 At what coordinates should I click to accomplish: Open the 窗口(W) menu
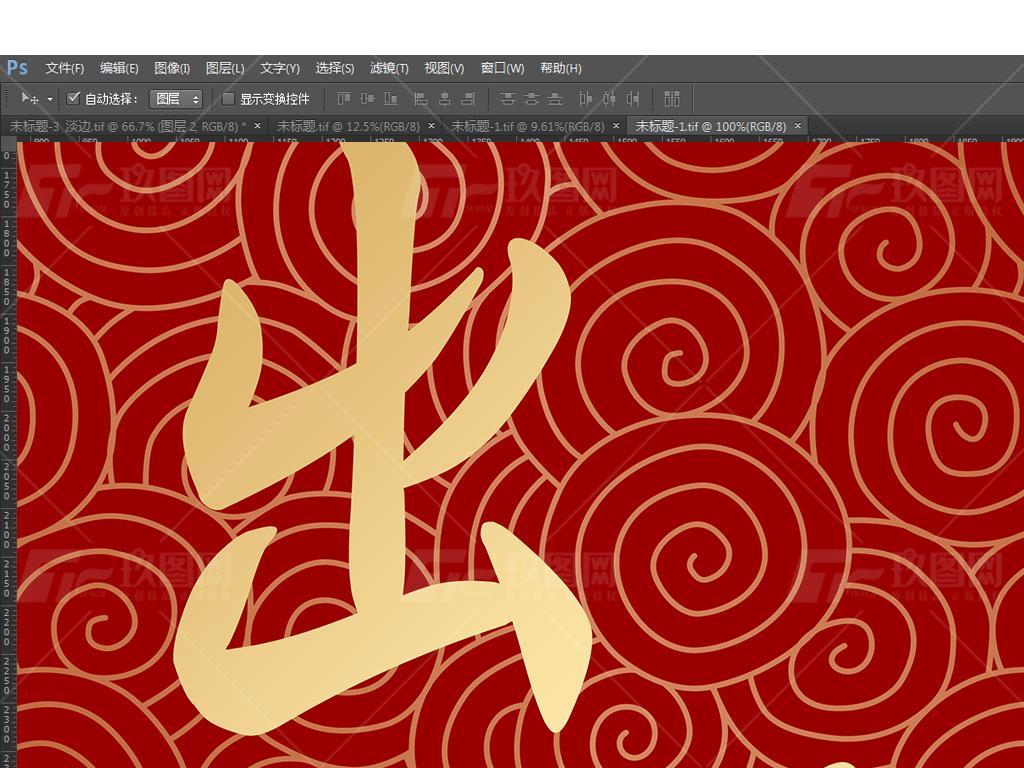(502, 68)
